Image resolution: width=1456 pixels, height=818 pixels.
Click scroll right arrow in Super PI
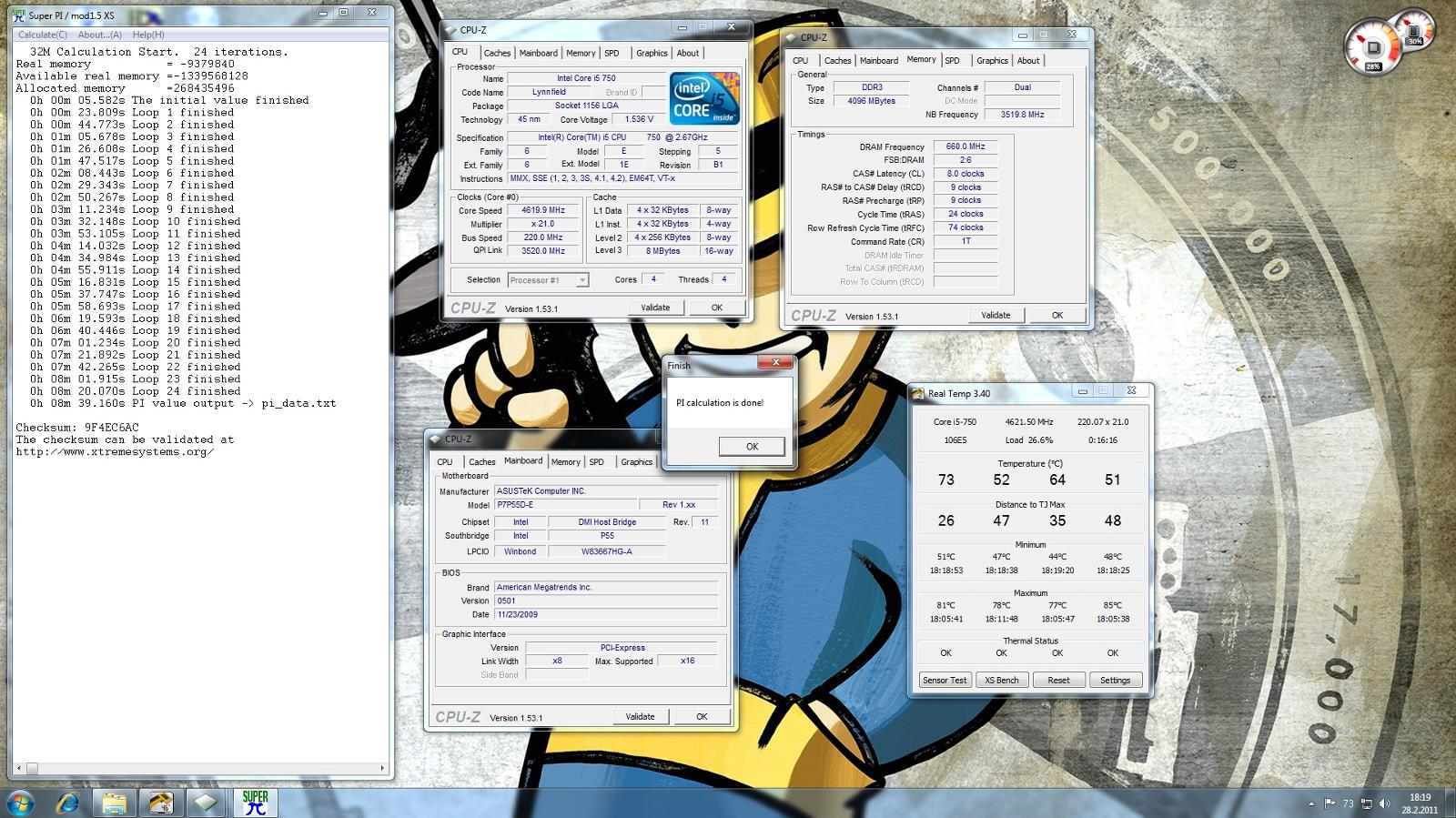(382, 769)
